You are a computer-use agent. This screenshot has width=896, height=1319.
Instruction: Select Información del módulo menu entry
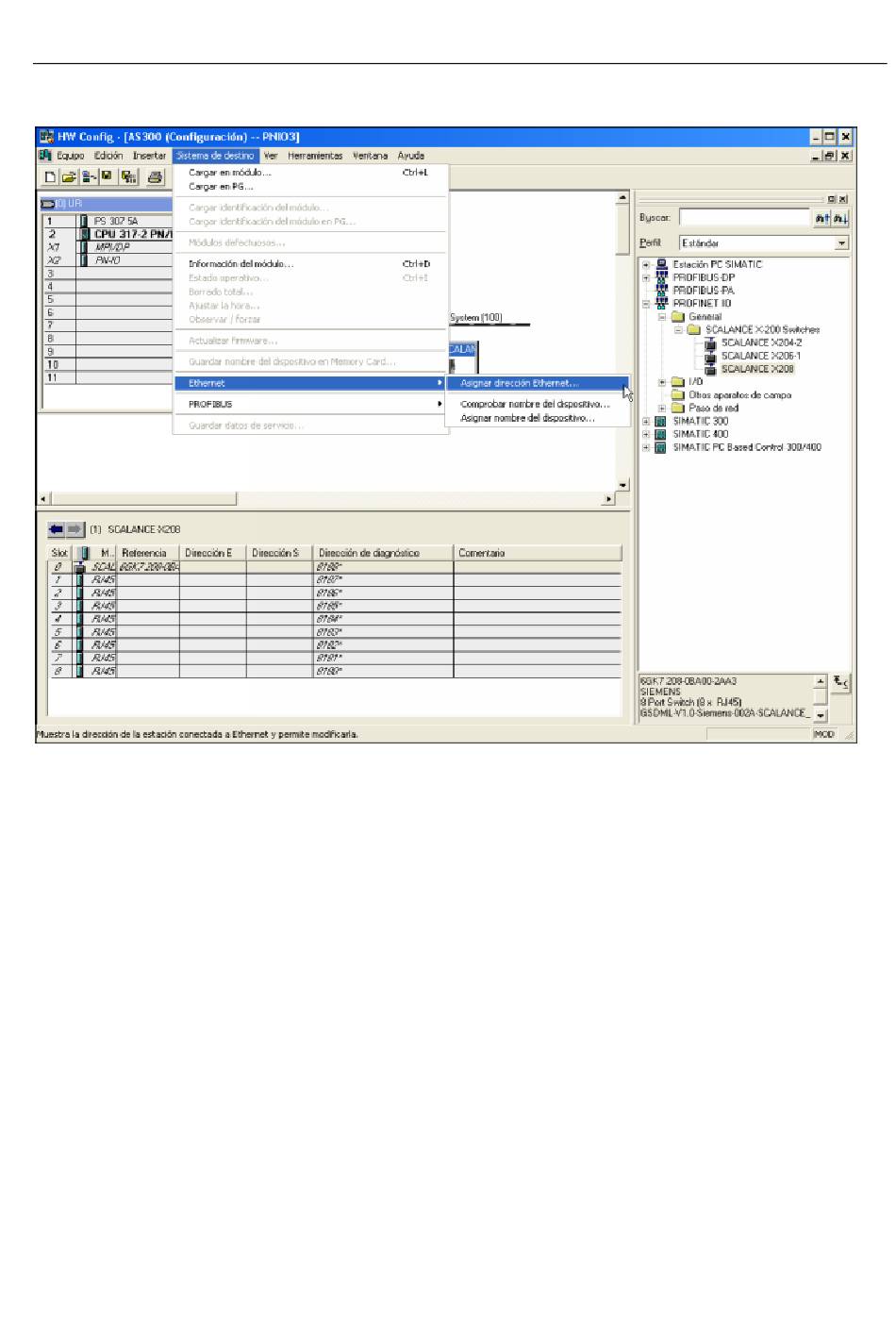click(x=309, y=264)
